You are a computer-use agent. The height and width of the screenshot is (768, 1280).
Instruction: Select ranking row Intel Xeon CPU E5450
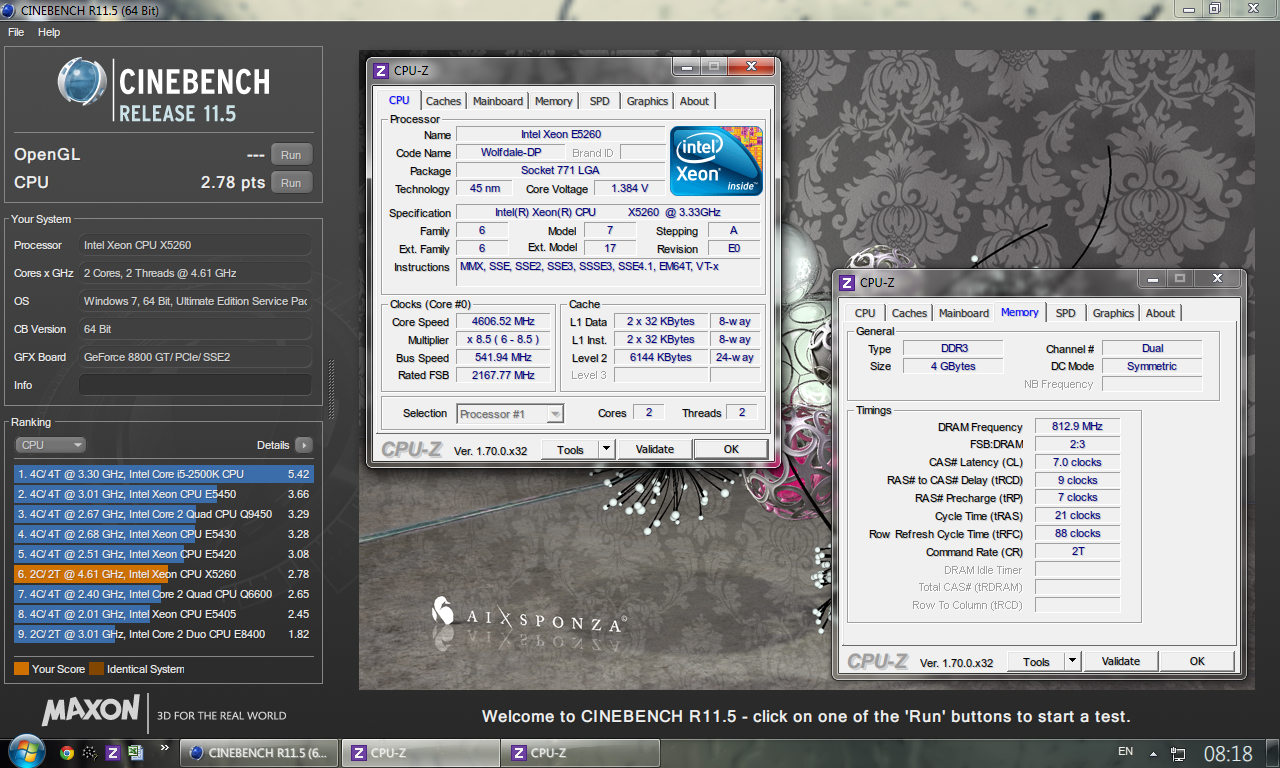tap(164, 494)
